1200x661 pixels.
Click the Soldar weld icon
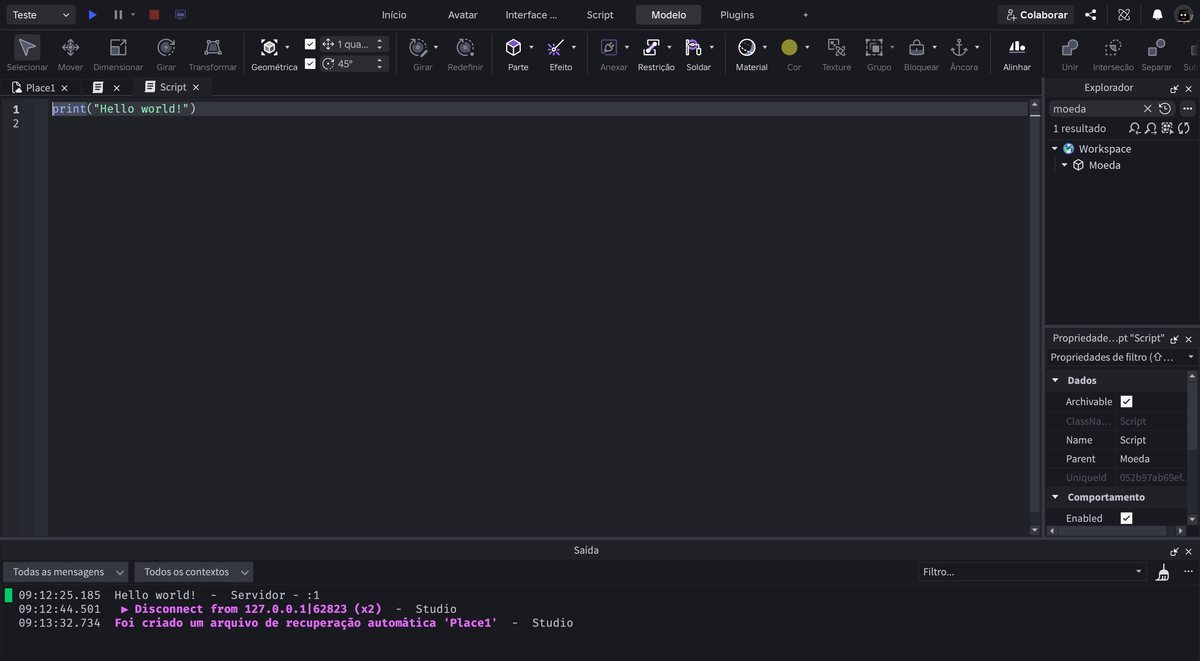(693, 47)
